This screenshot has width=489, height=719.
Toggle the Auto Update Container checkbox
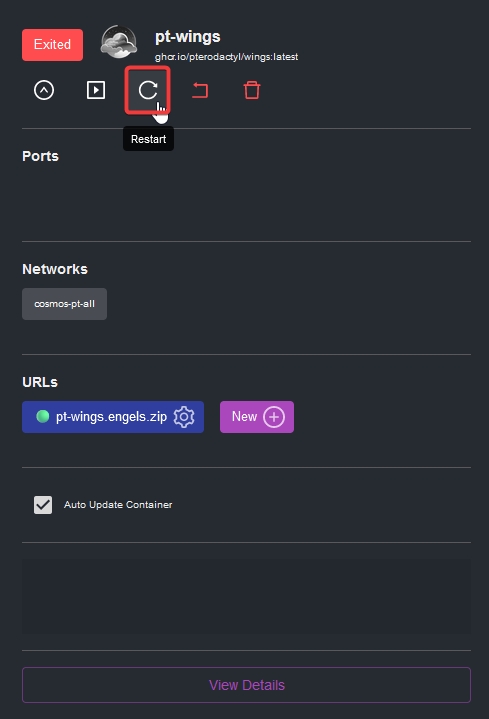[x=43, y=505]
